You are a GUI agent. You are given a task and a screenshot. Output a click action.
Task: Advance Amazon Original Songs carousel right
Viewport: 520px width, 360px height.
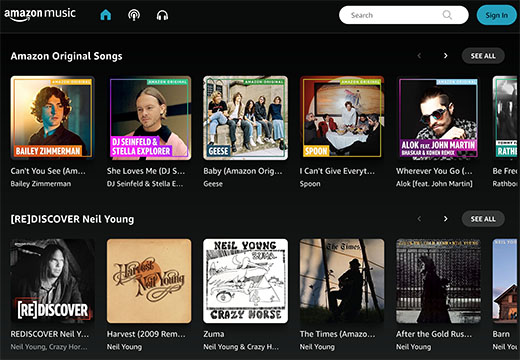pyautogui.click(x=446, y=56)
